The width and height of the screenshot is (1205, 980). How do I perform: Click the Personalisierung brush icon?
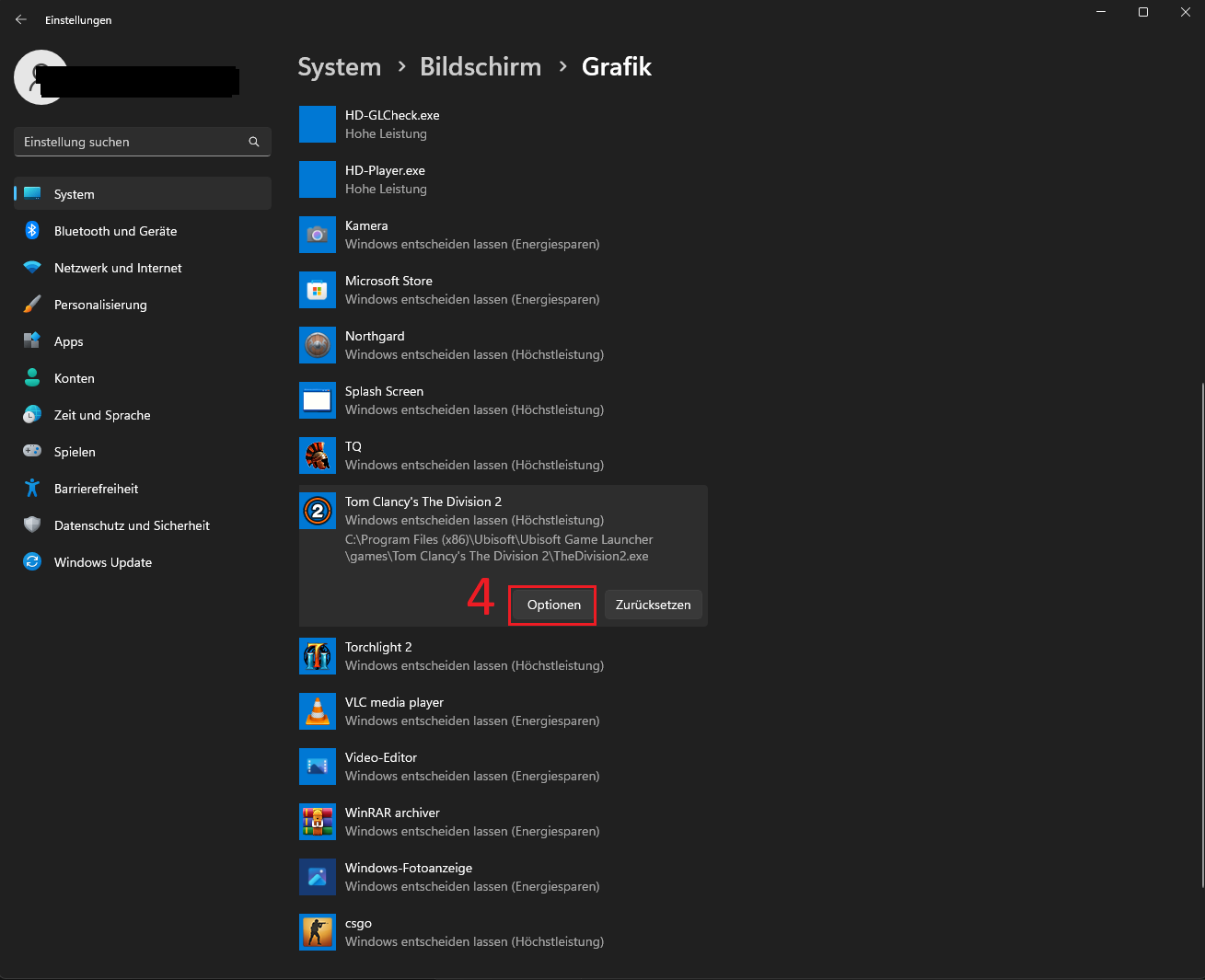(x=32, y=305)
